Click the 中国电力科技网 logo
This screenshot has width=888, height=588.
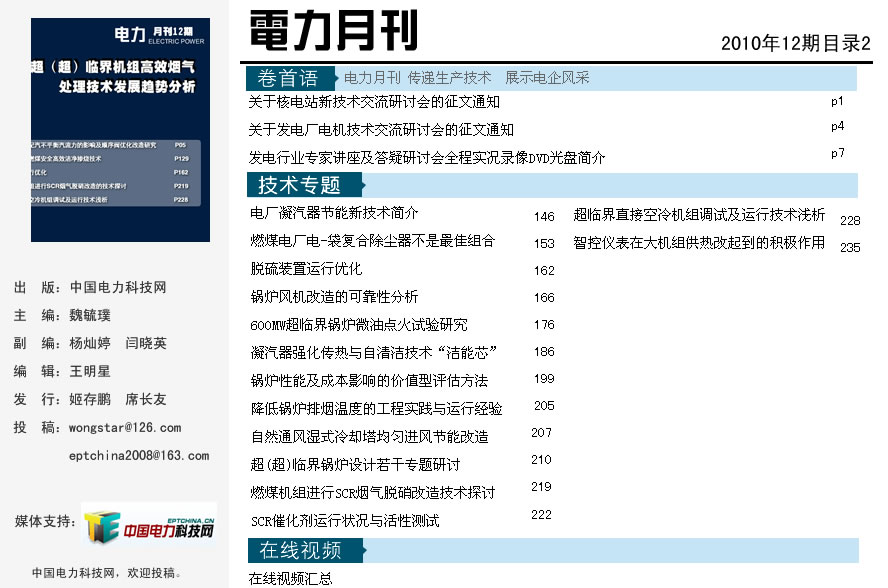(149, 525)
